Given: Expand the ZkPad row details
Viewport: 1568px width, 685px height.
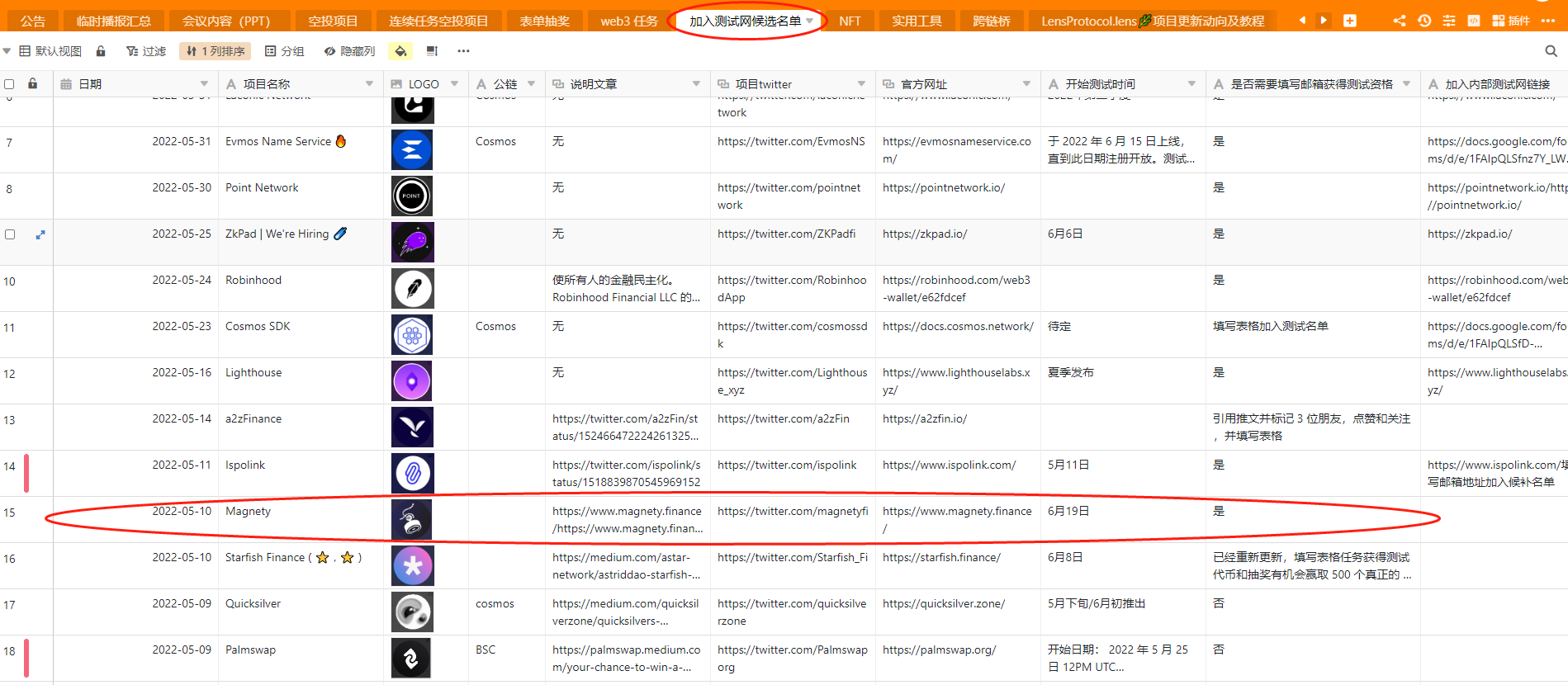Looking at the screenshot, I should pos(40,235).
